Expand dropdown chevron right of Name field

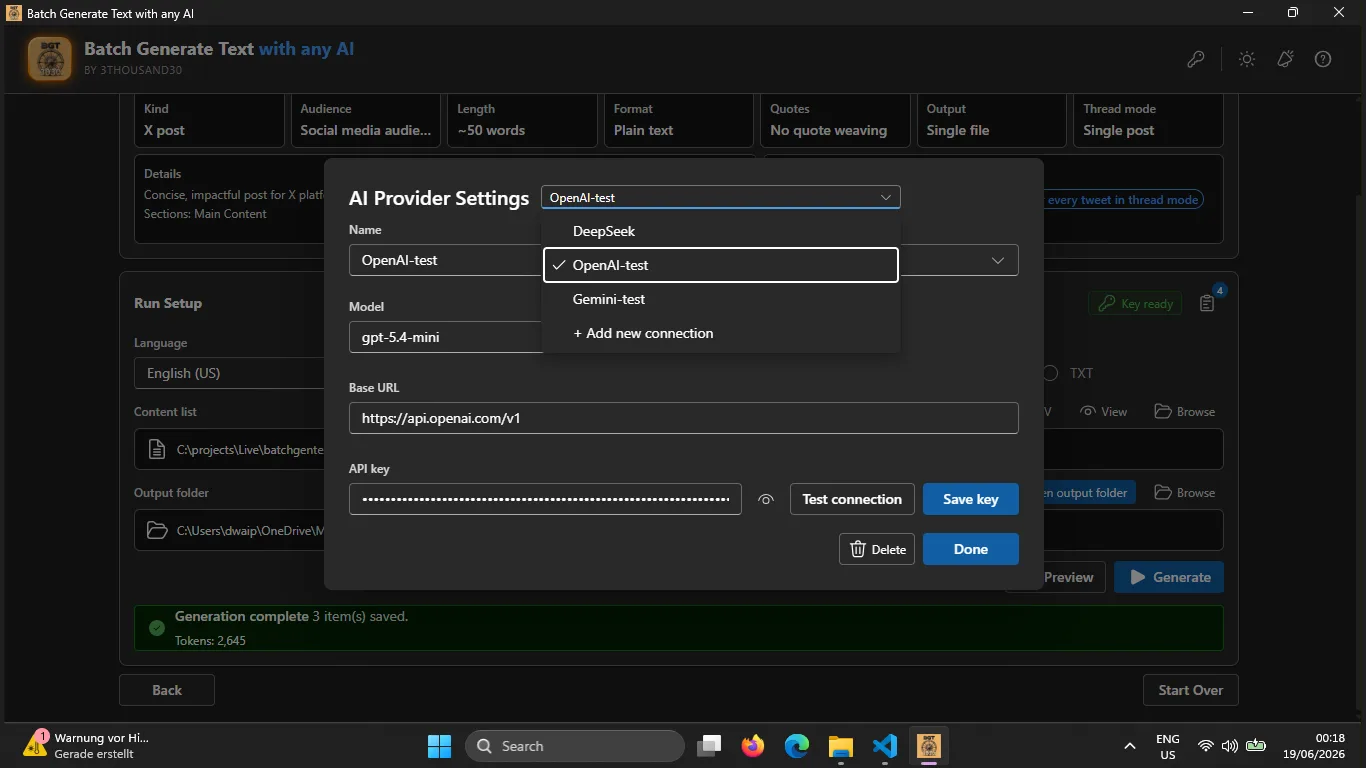[x=998, y=260]
